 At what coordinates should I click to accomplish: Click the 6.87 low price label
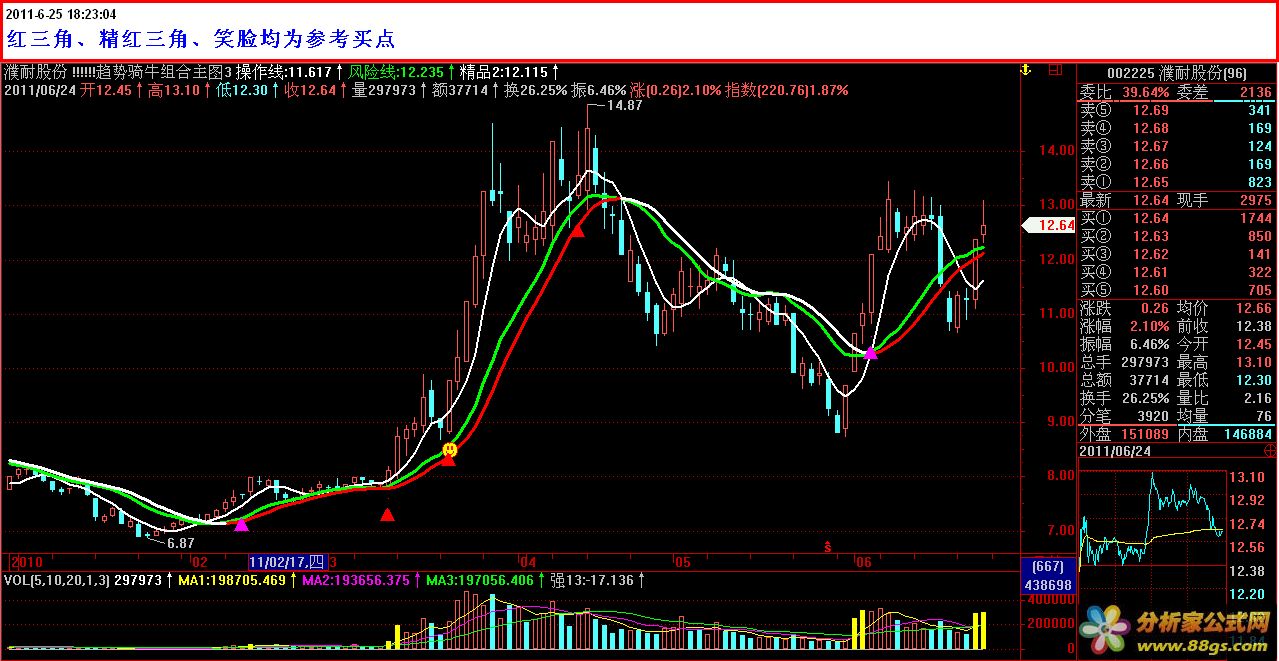[x=180, y=542]
